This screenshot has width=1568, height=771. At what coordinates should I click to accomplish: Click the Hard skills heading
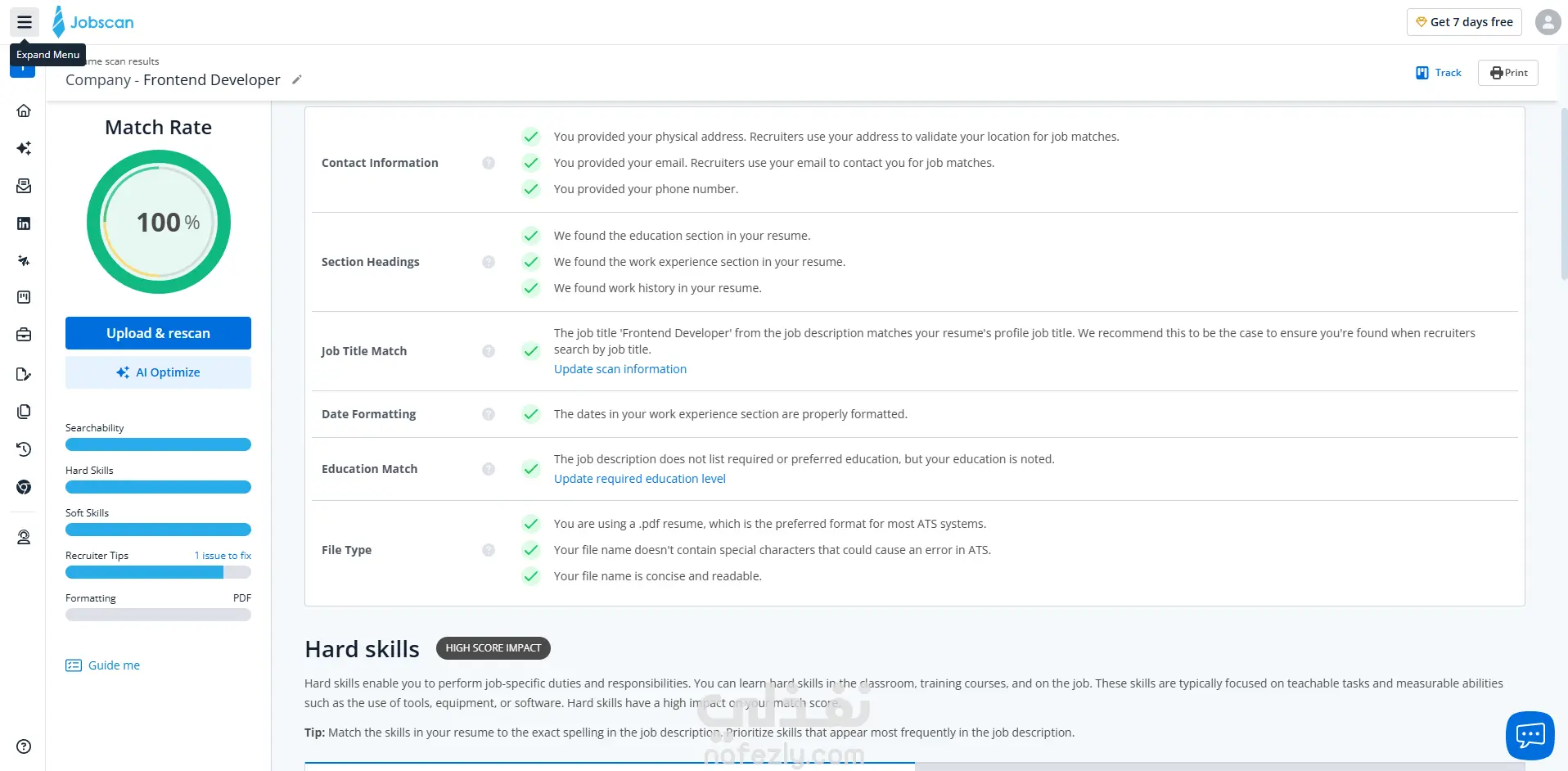click(362, 649)
